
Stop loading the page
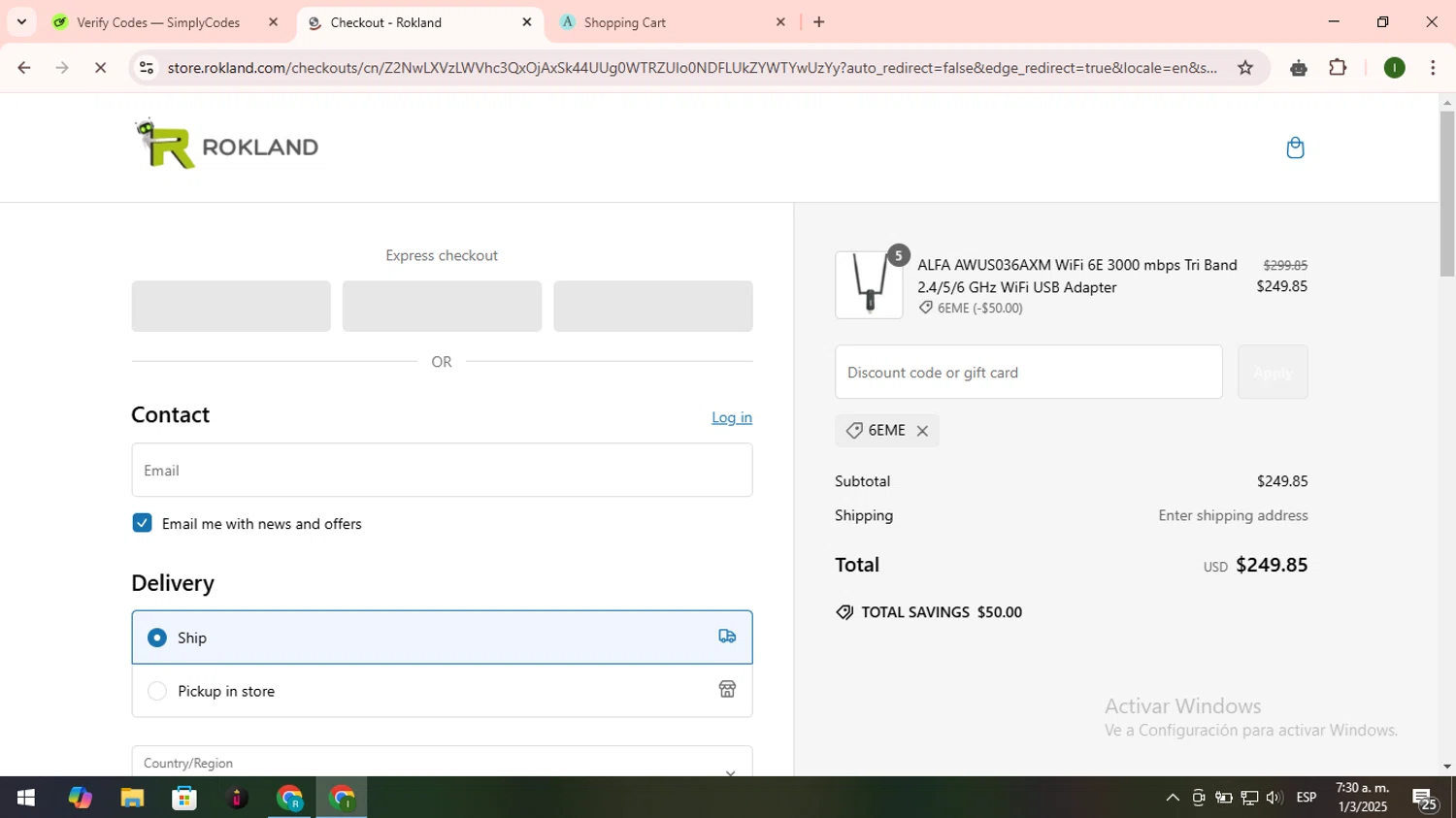tap(101, 67)
